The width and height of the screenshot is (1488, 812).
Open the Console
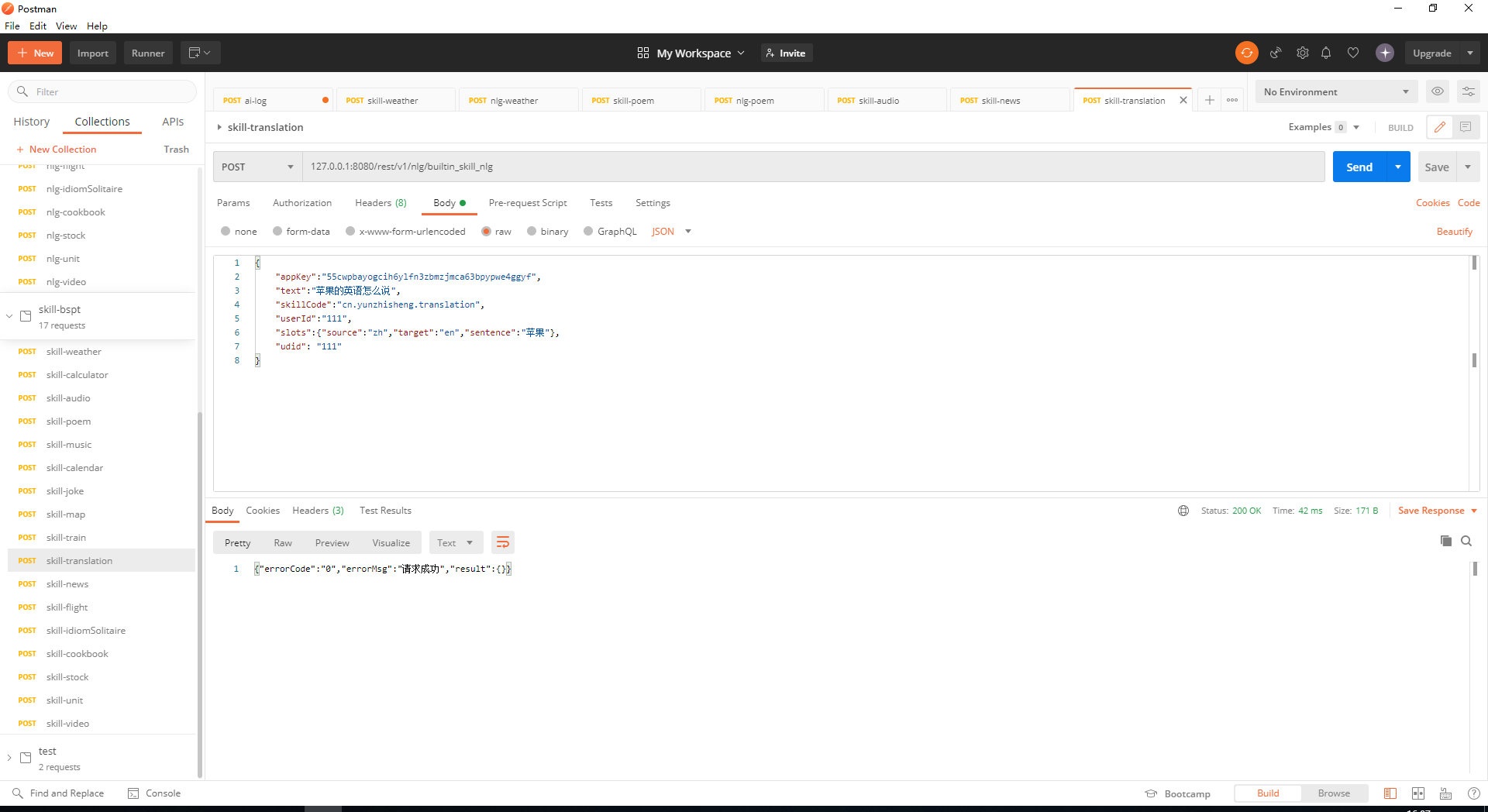click(x=154, y=793)
